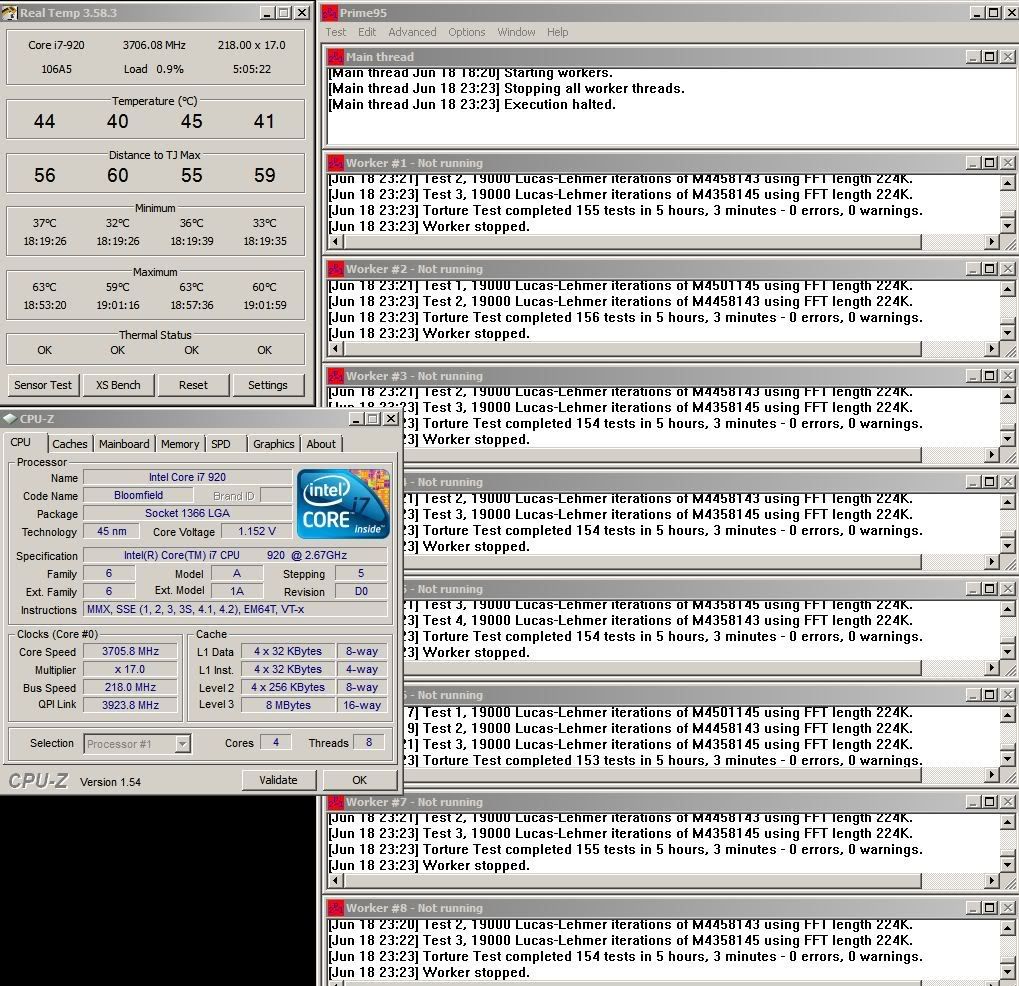Switch to the Mainboard tab in CPU-Z
Image resolution: width=1019 pixels, height=986 pixels.
click(x=124, y=444)
